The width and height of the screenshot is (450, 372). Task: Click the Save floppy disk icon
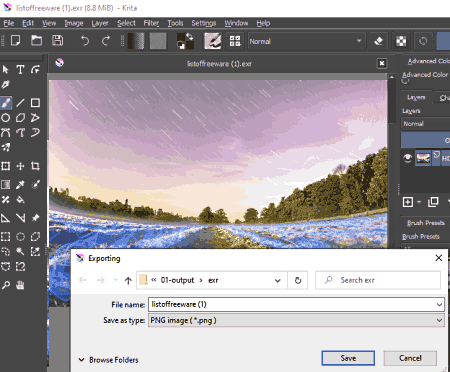click(x=58, y=41)
